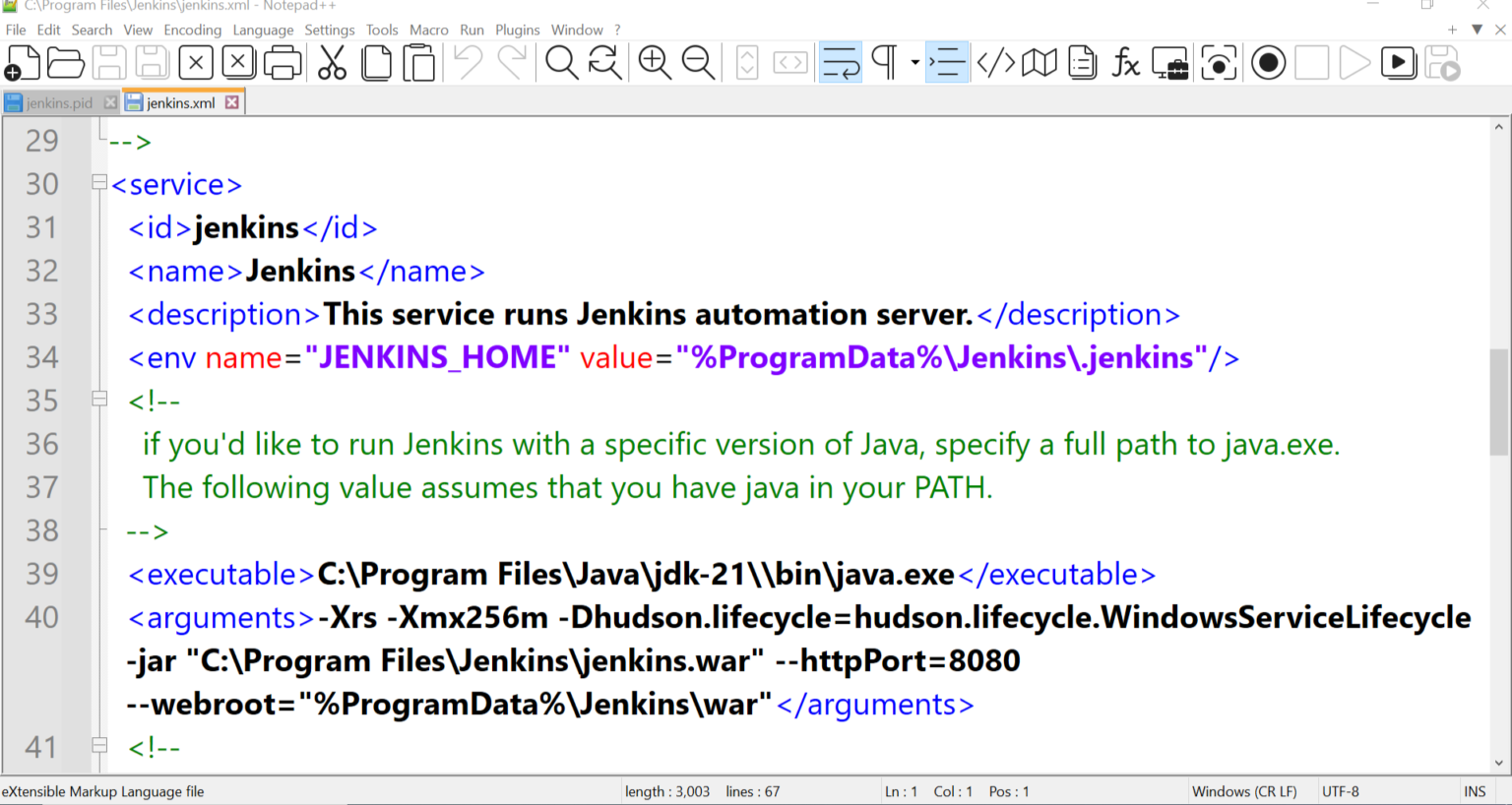Zoom in on the text
Viewport: 1512px width, 805px height.
(655, 62)
